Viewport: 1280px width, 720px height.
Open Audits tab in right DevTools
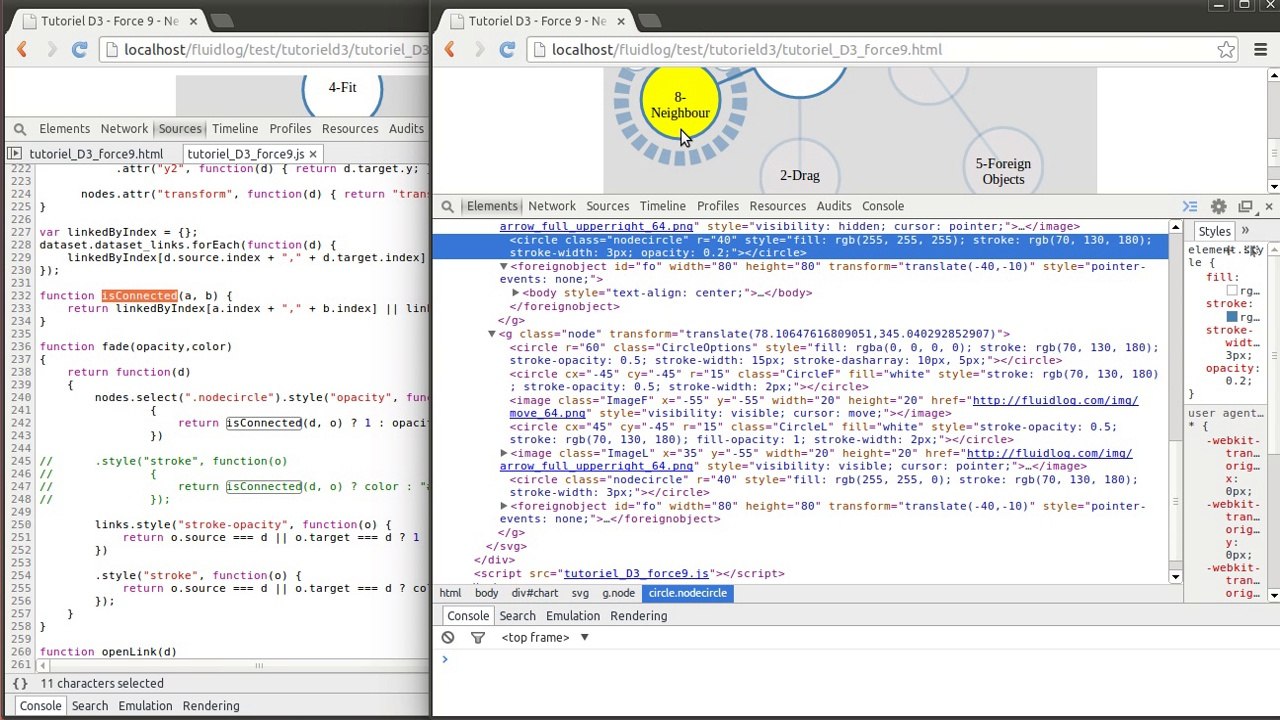coord(833,206)
